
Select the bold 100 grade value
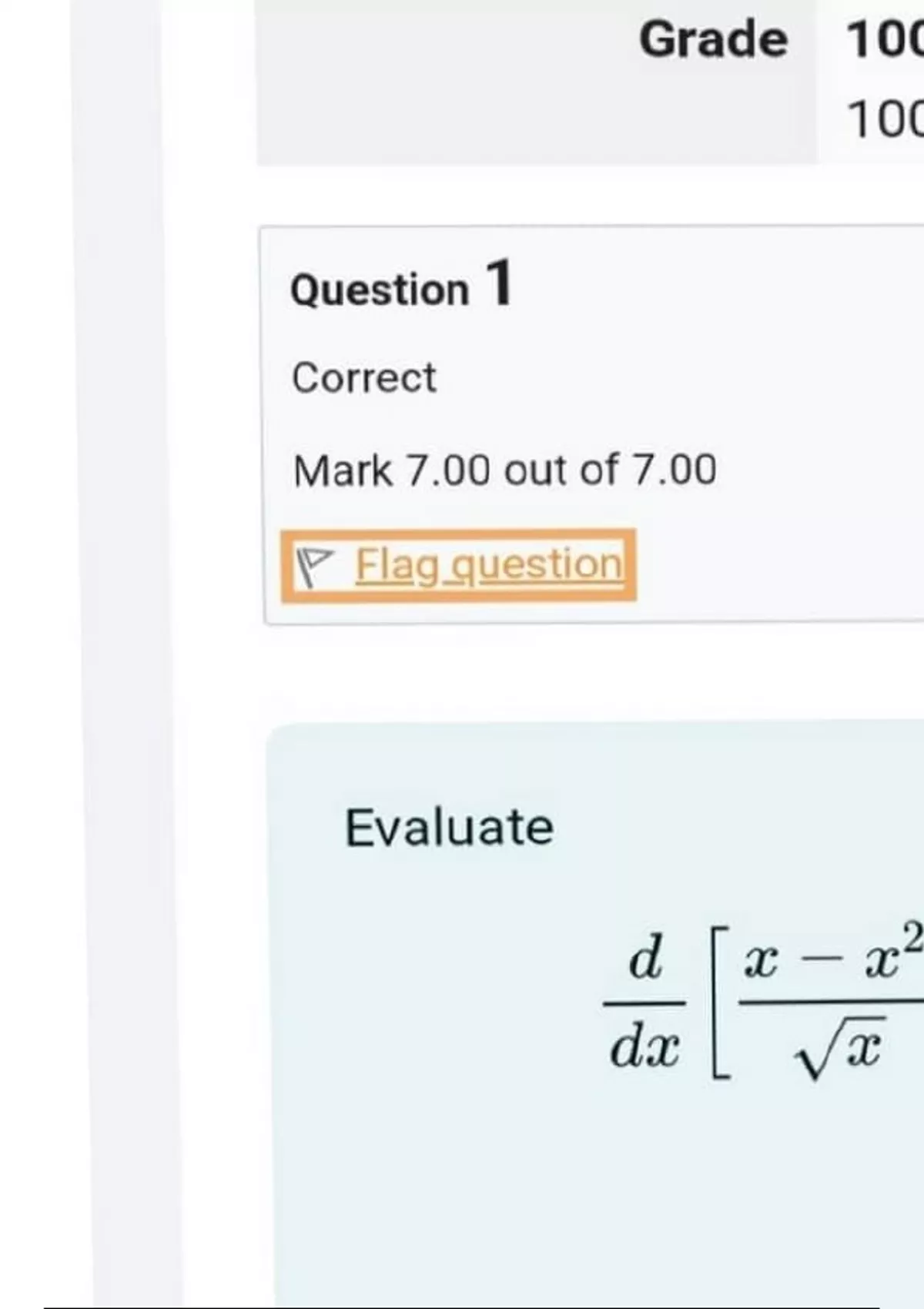point(885,39)
